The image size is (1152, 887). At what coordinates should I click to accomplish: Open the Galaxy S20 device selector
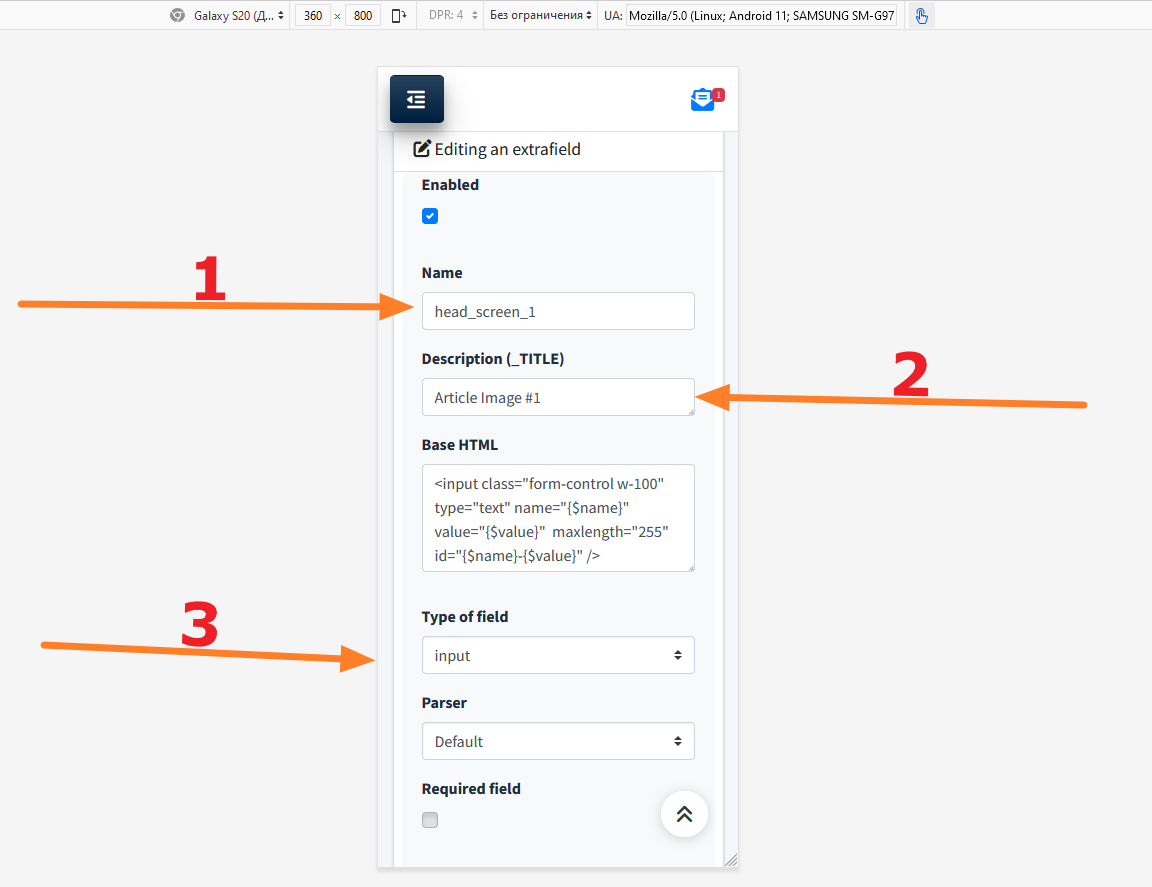239,15
